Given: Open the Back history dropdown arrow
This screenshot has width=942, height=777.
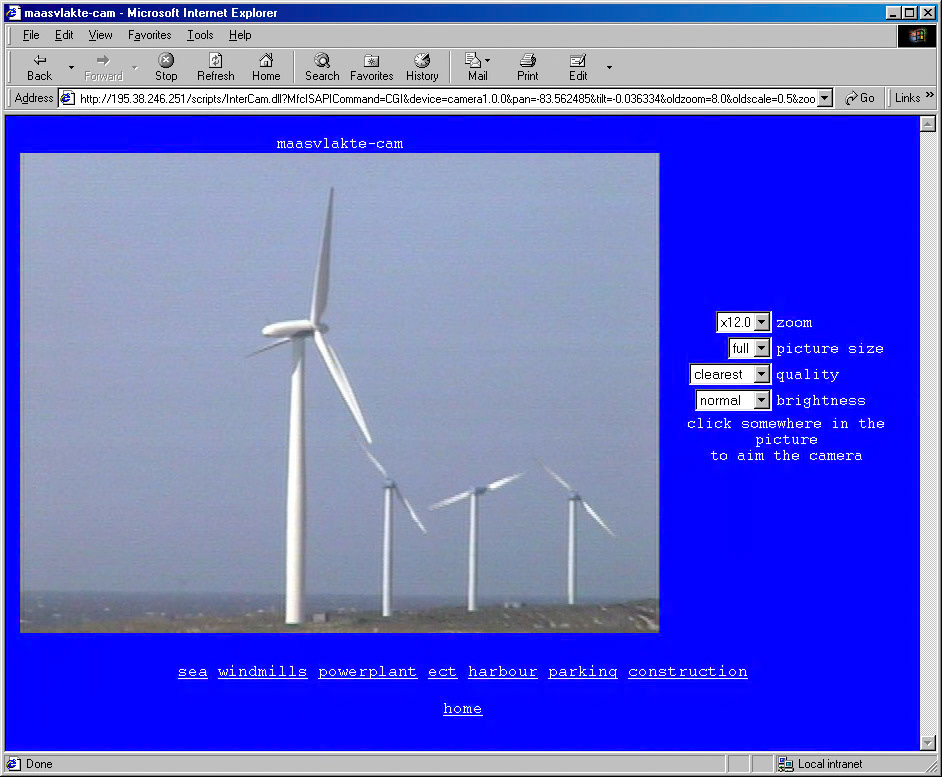Looking at the screenshot, I should (x=71, y=67).
